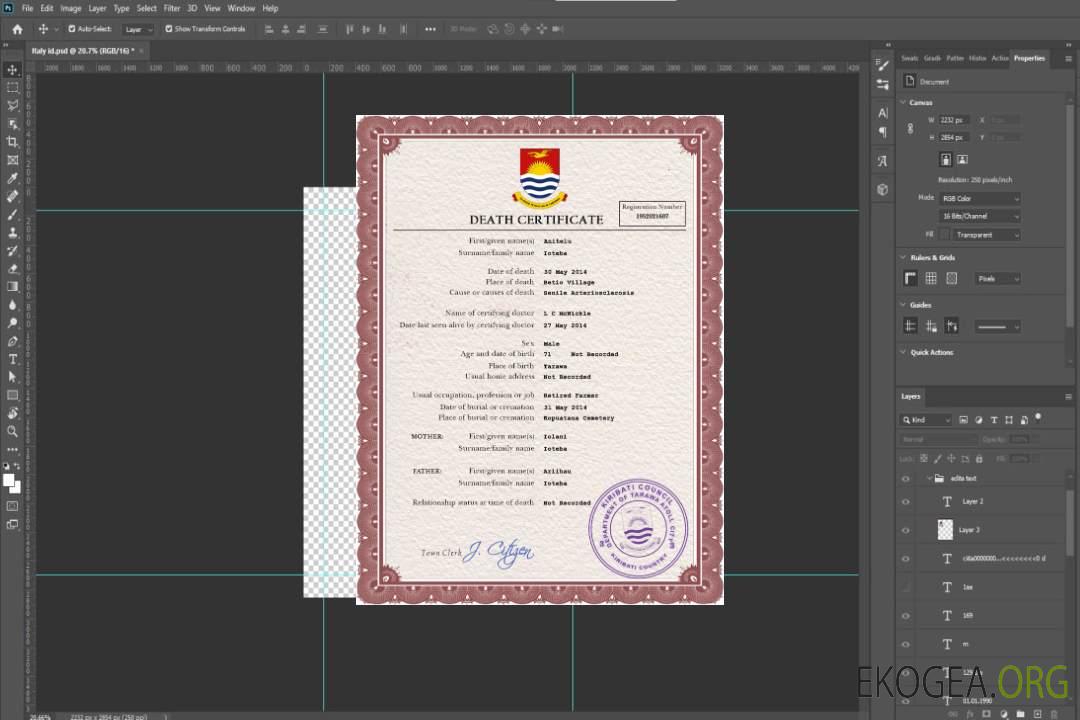Collapse the Quick Actions section
Viewport: 1080px width, 720px height.
tap(903, 352)
